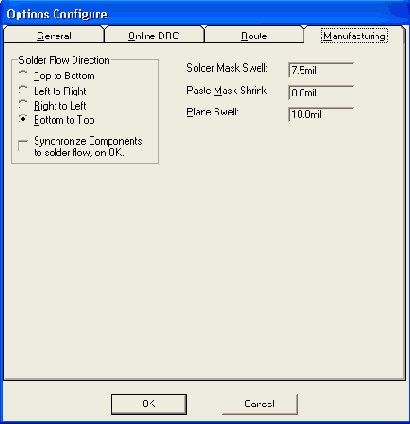
Task: Click into the Plane Swell field
Action: 321,114
